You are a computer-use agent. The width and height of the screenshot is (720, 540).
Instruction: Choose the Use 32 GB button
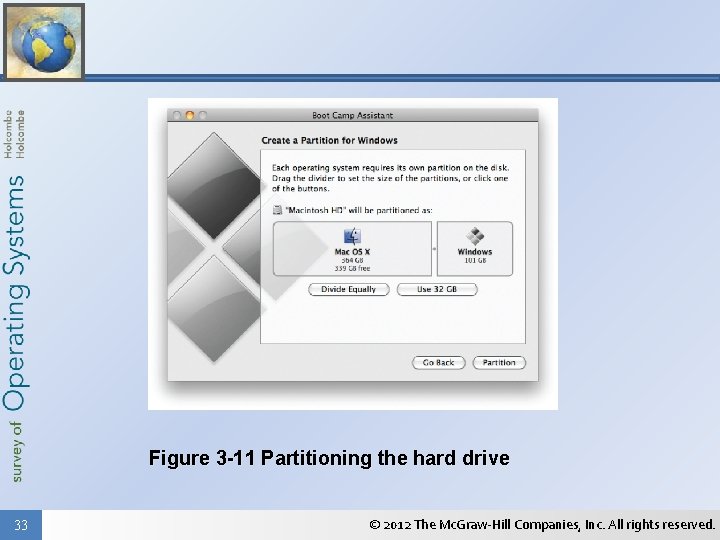point(437,289)
